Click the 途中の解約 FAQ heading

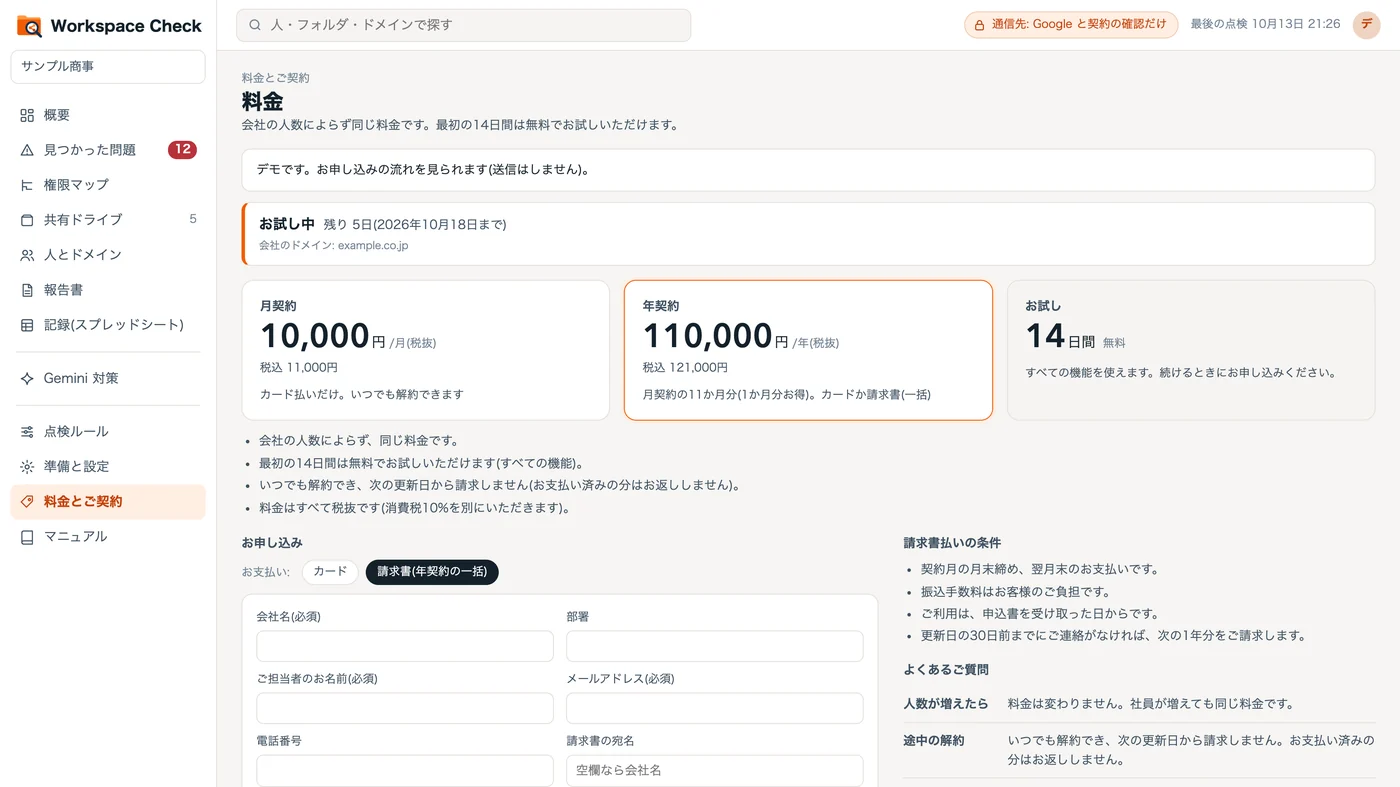[x=934, y=741]
